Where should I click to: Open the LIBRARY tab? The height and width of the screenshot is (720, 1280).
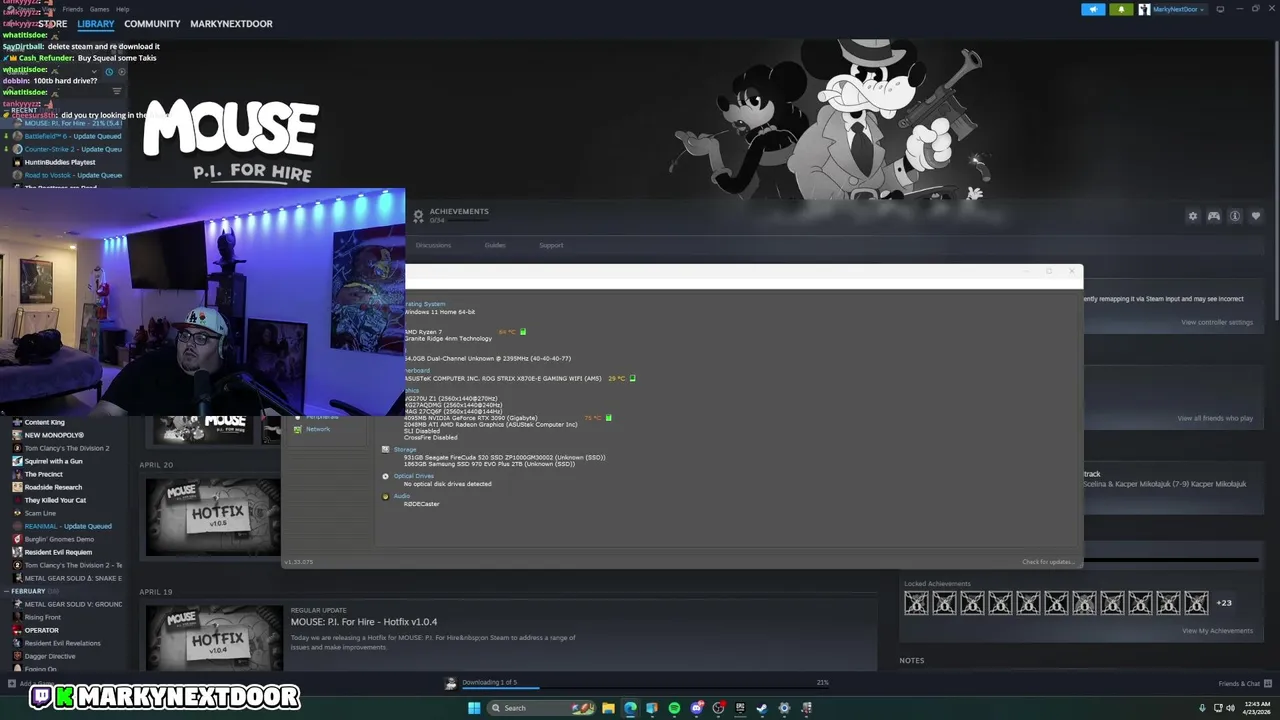tap(96, 24)
